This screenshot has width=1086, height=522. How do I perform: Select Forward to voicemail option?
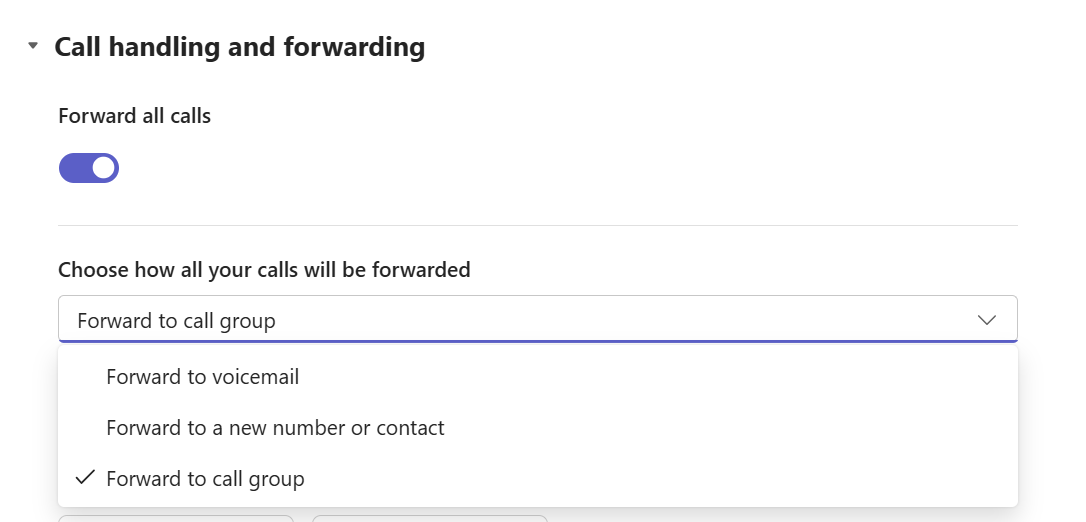[x=202, y=377]
